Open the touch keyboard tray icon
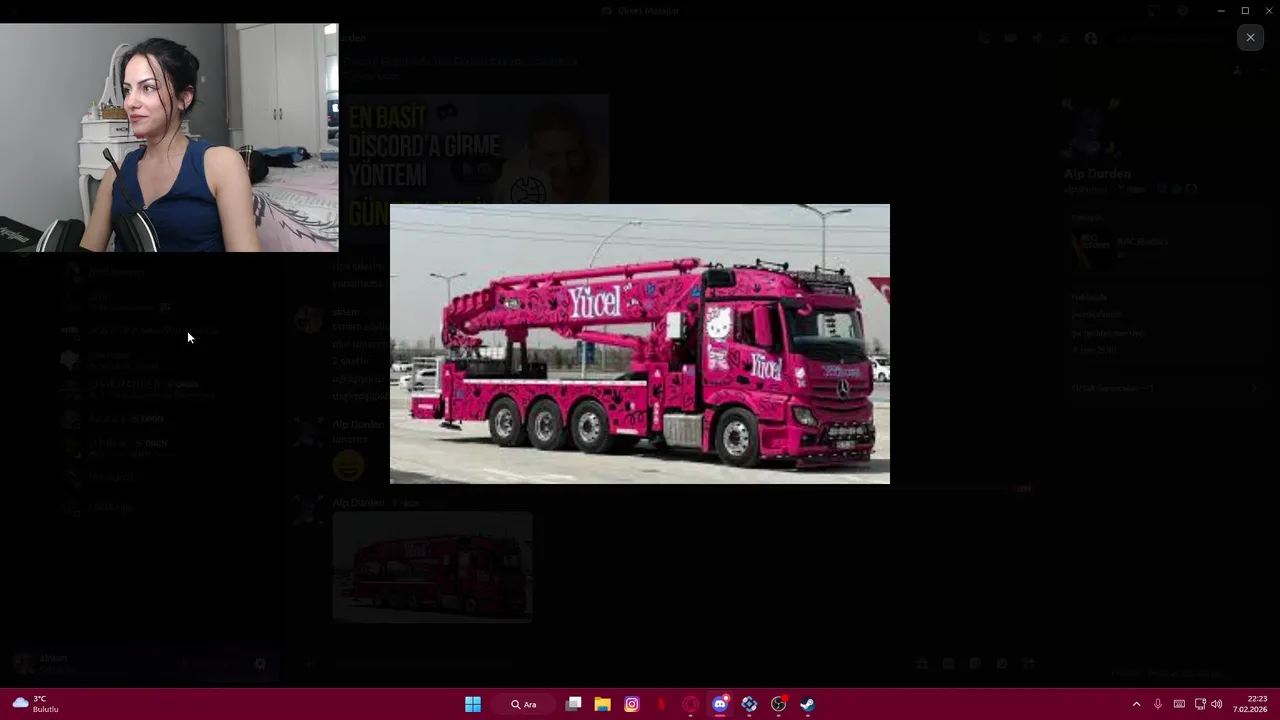 pyautogui.click(x=1179, y=704)
